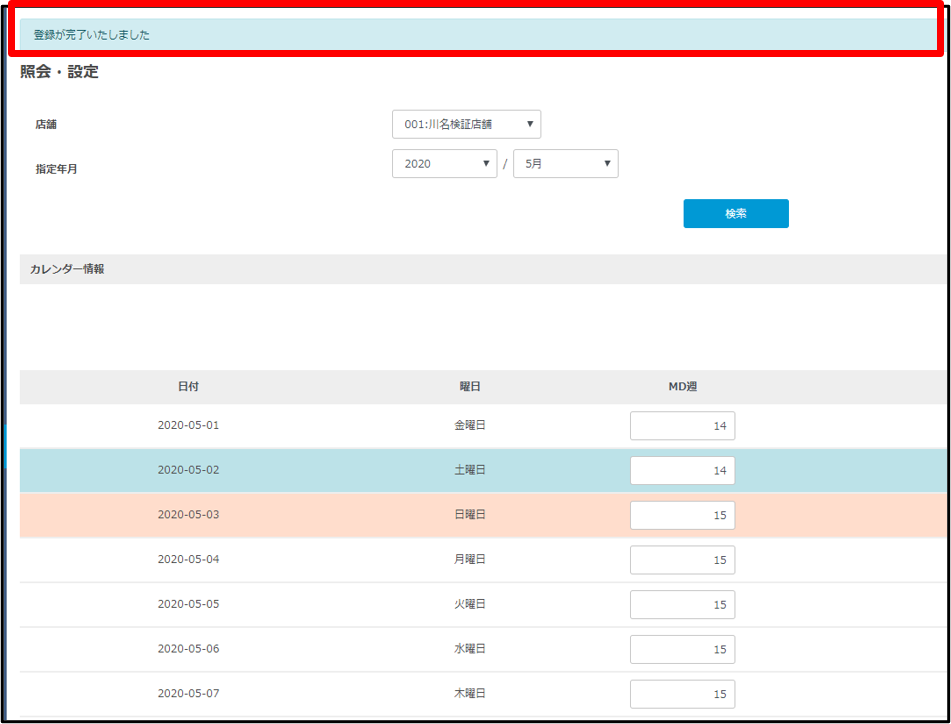Select the date cell 2020-05-07

click(x=188, y=693)
